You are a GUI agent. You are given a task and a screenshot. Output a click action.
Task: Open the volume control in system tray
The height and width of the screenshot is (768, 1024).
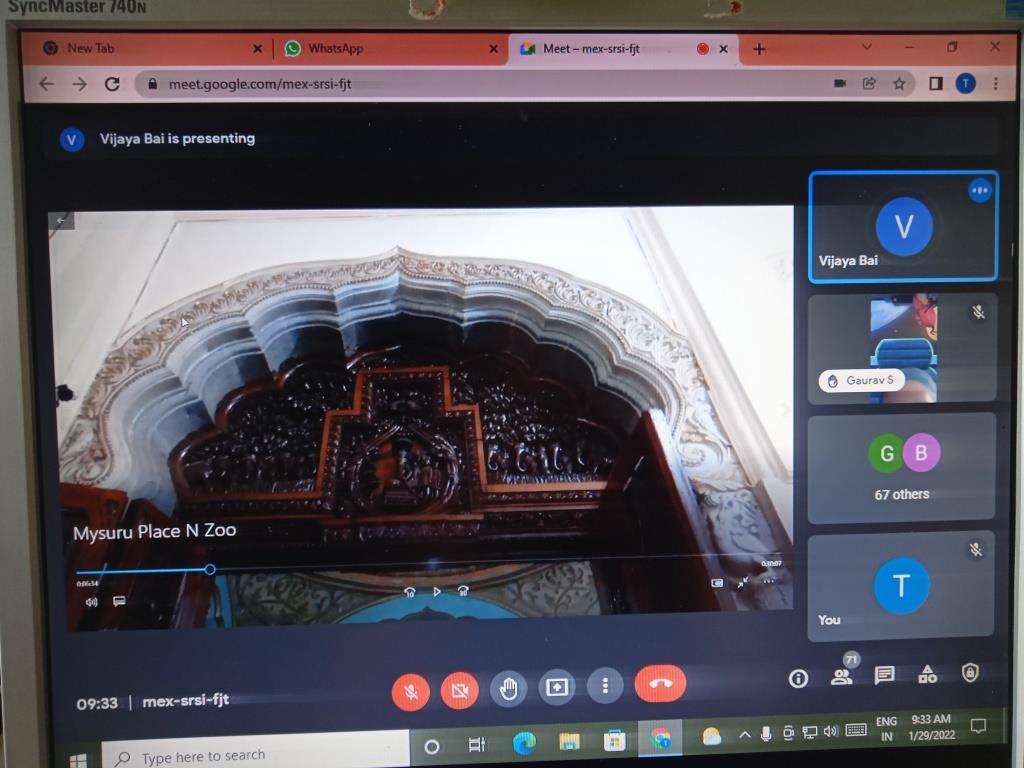[831, 731]
